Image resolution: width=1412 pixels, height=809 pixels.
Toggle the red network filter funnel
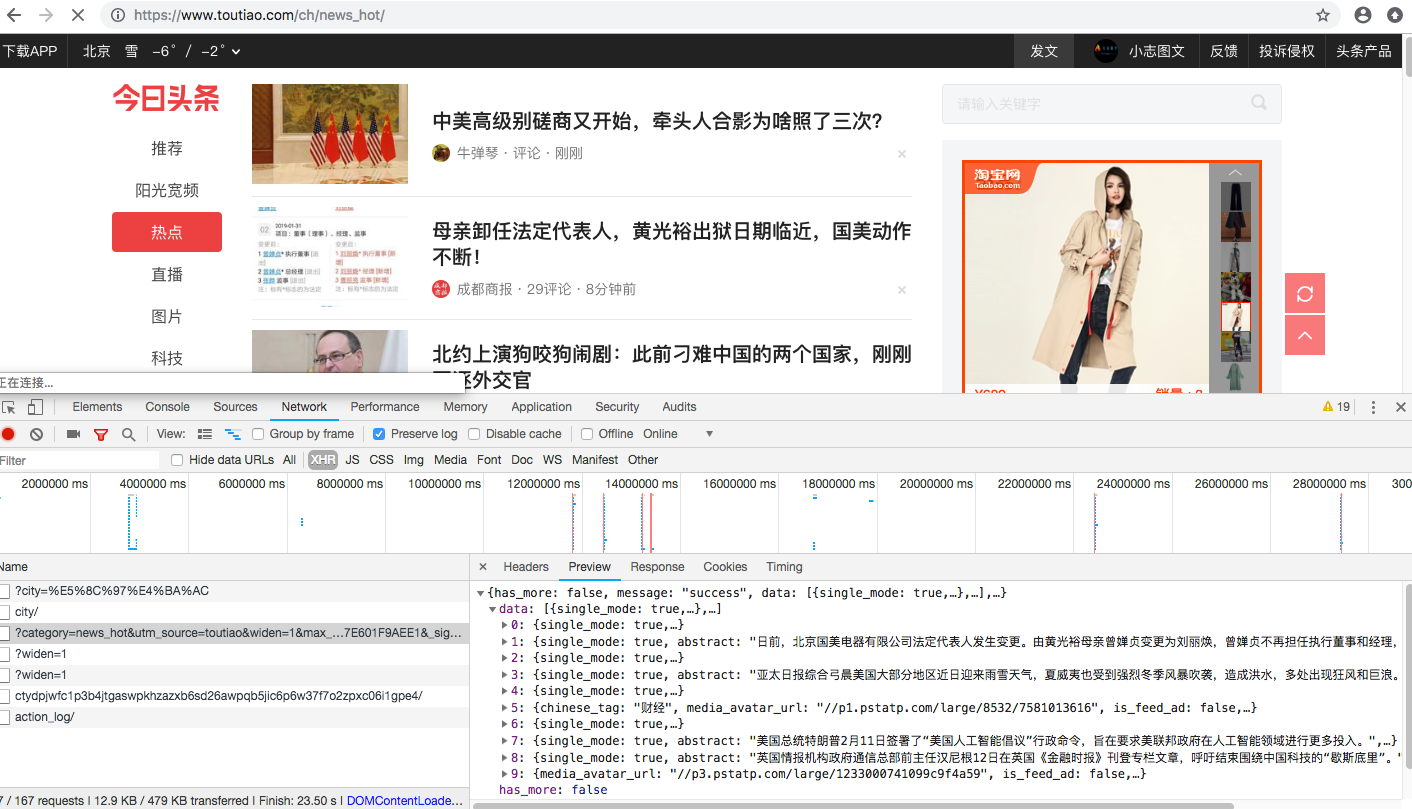point(100,434)
